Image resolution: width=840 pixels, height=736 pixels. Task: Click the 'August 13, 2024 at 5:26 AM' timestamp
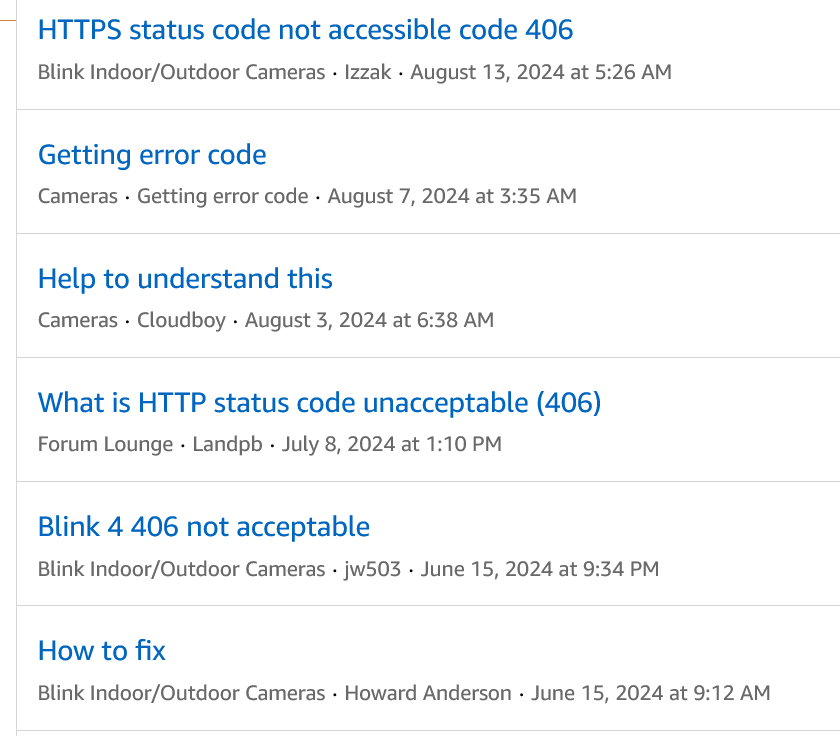pos(541,72)
